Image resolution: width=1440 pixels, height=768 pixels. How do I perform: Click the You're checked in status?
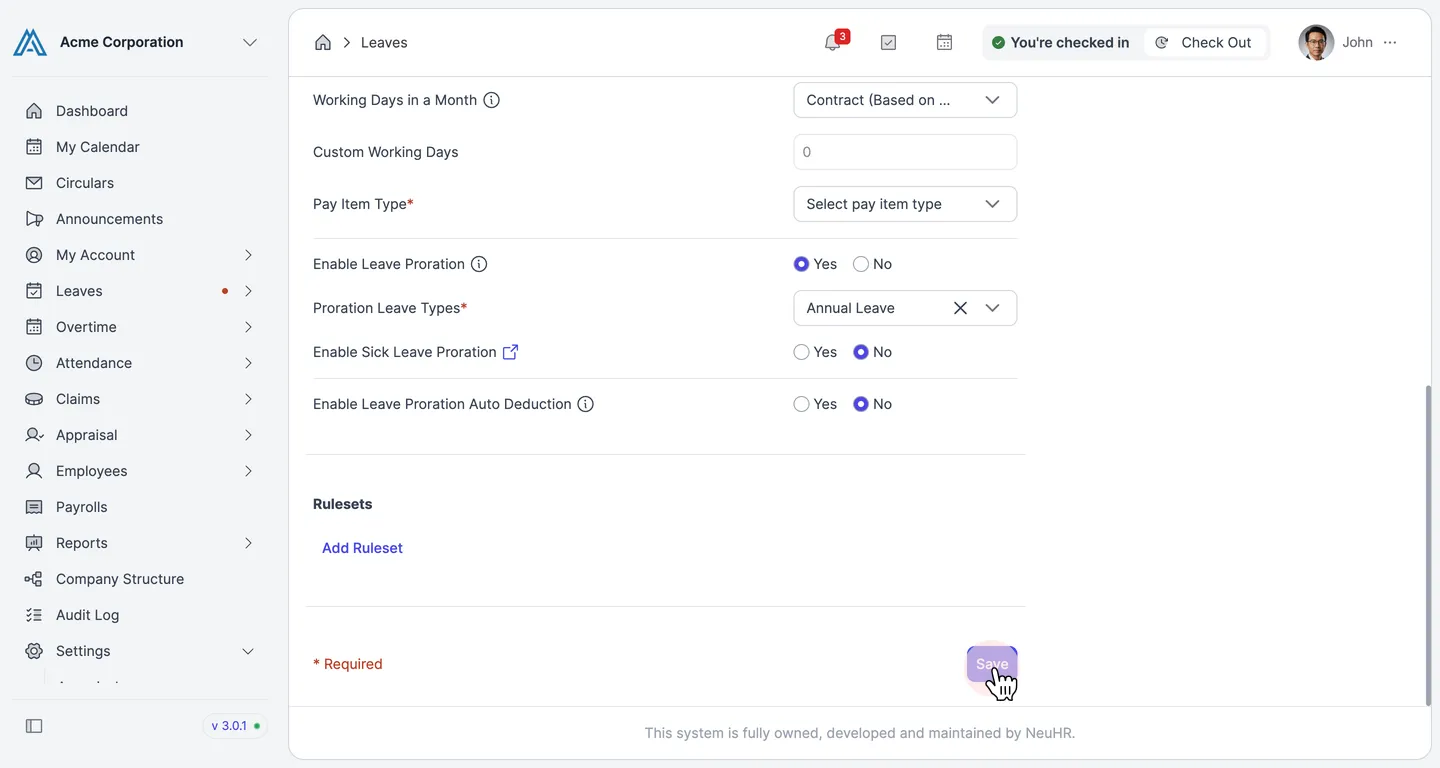point(1061,42)
